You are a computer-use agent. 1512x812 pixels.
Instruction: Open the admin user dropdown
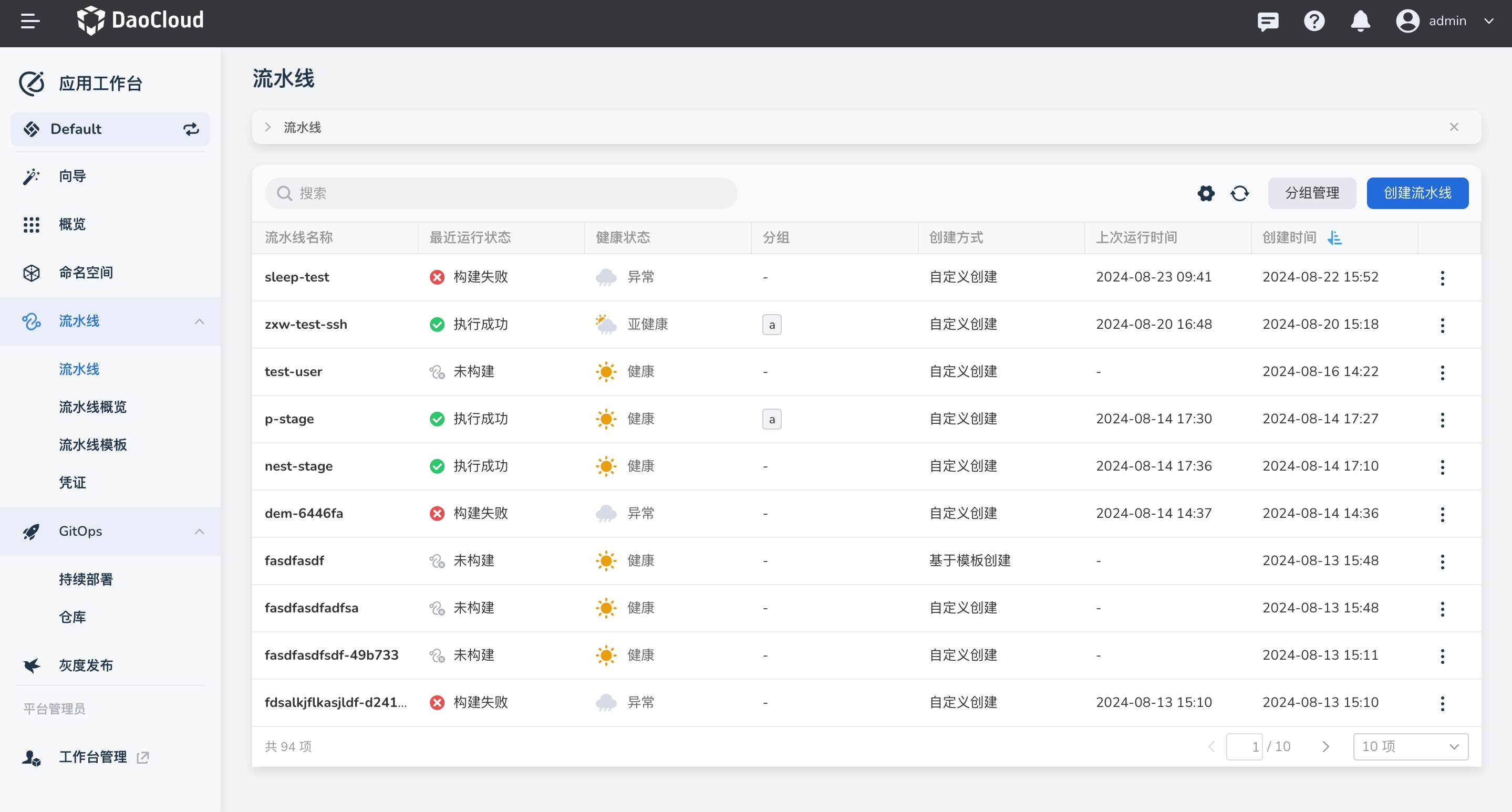coord(1488,21)
